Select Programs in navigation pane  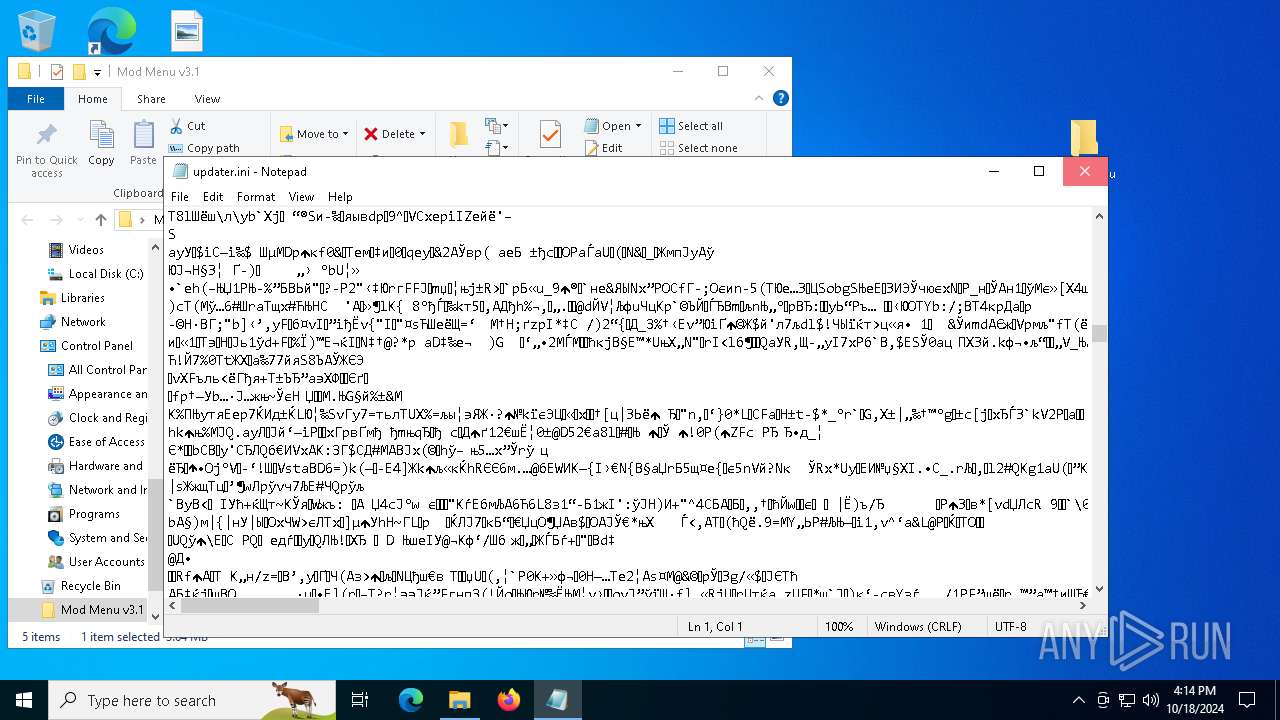click(x=94, y=514)
